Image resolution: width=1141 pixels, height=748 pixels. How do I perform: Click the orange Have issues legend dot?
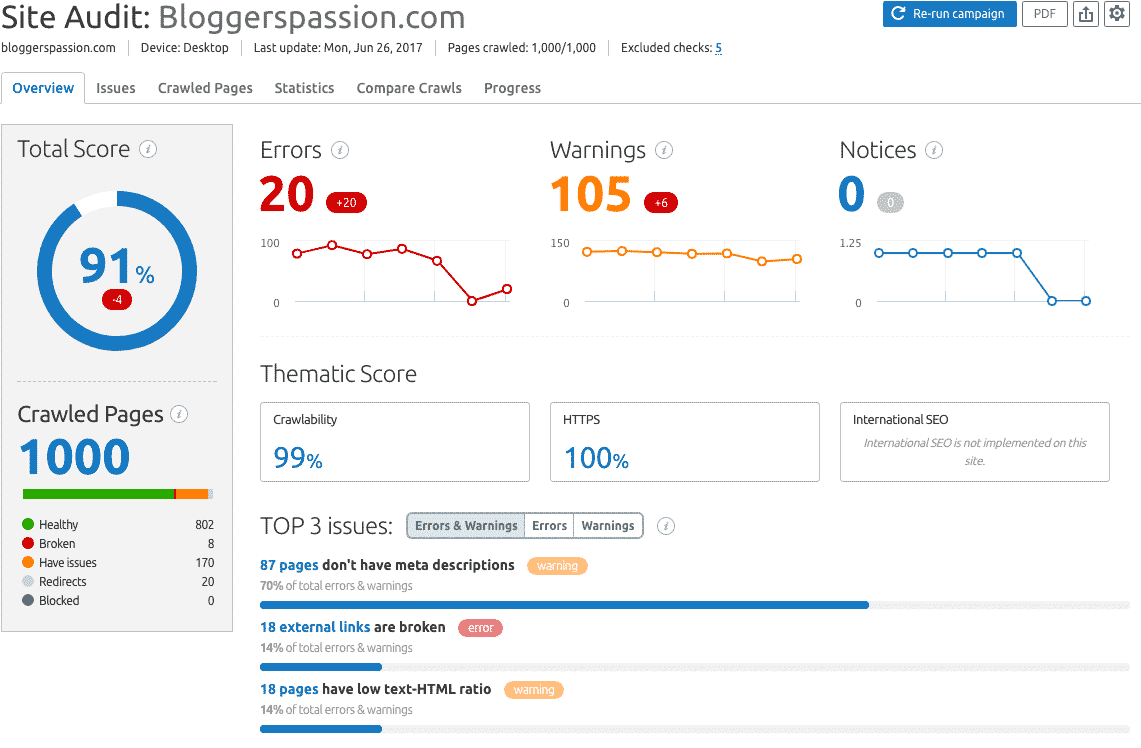coord(28,562)
